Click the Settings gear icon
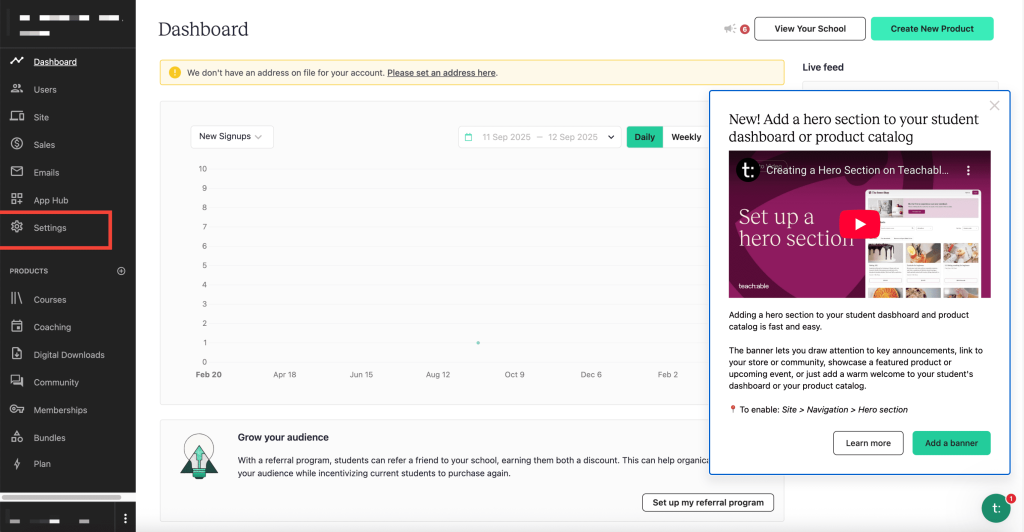 tap(17, 228)
